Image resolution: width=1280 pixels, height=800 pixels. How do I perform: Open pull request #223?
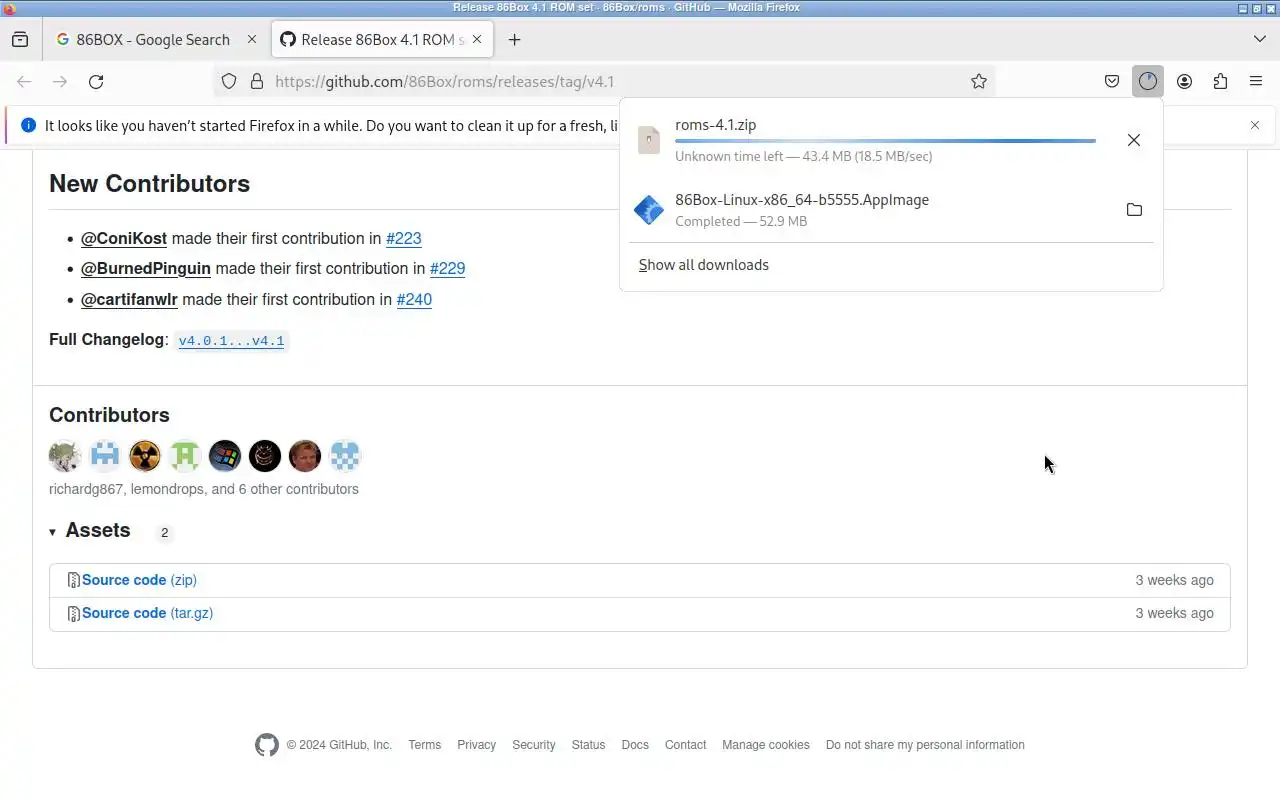coord(404,239)
